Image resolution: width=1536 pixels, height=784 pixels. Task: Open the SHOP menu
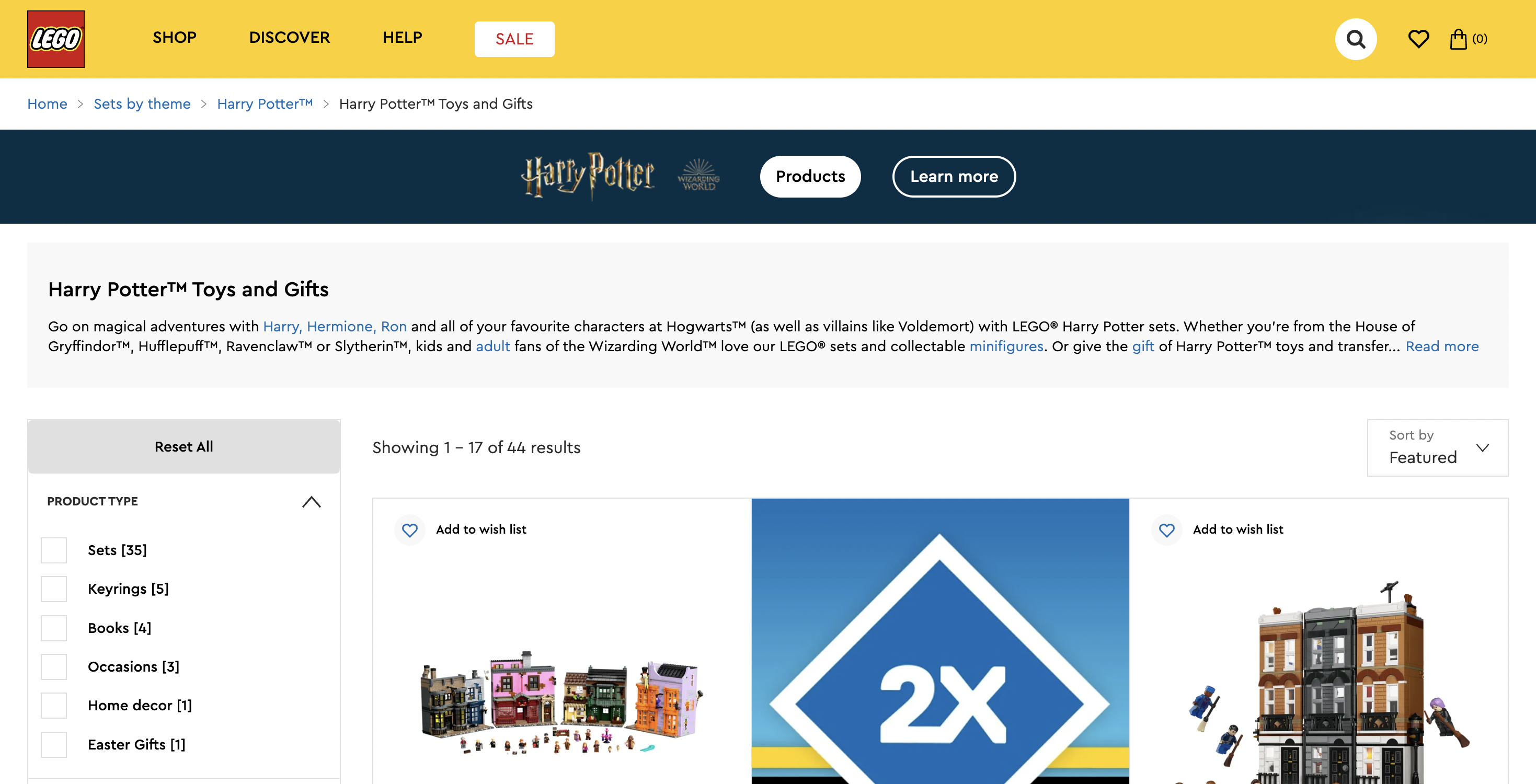pyautogui.click(x=175, y=38)
